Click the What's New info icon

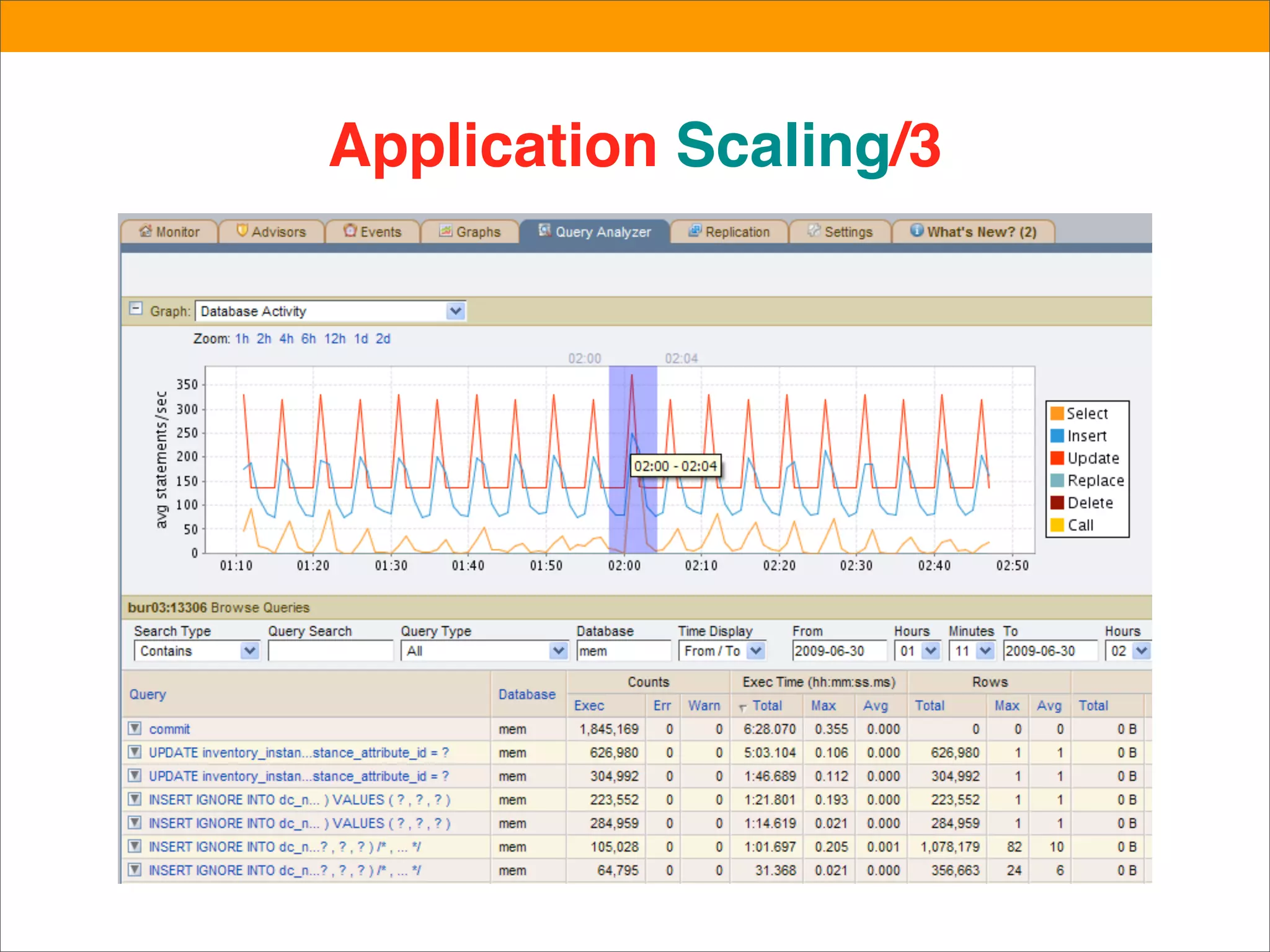click(x=917, y=231)
